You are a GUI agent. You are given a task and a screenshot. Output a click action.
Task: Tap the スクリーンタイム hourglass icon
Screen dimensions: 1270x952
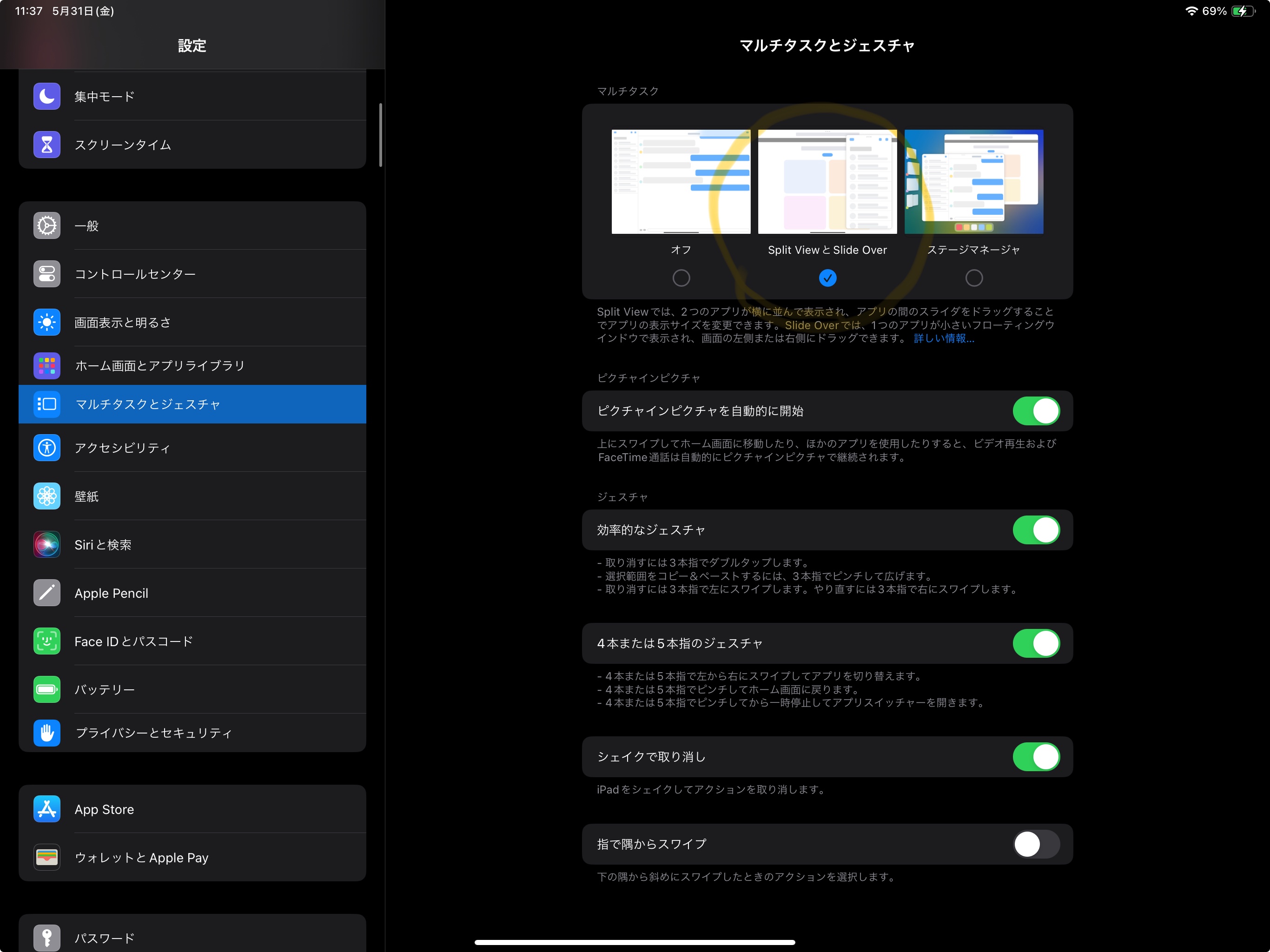coord(46,145)
